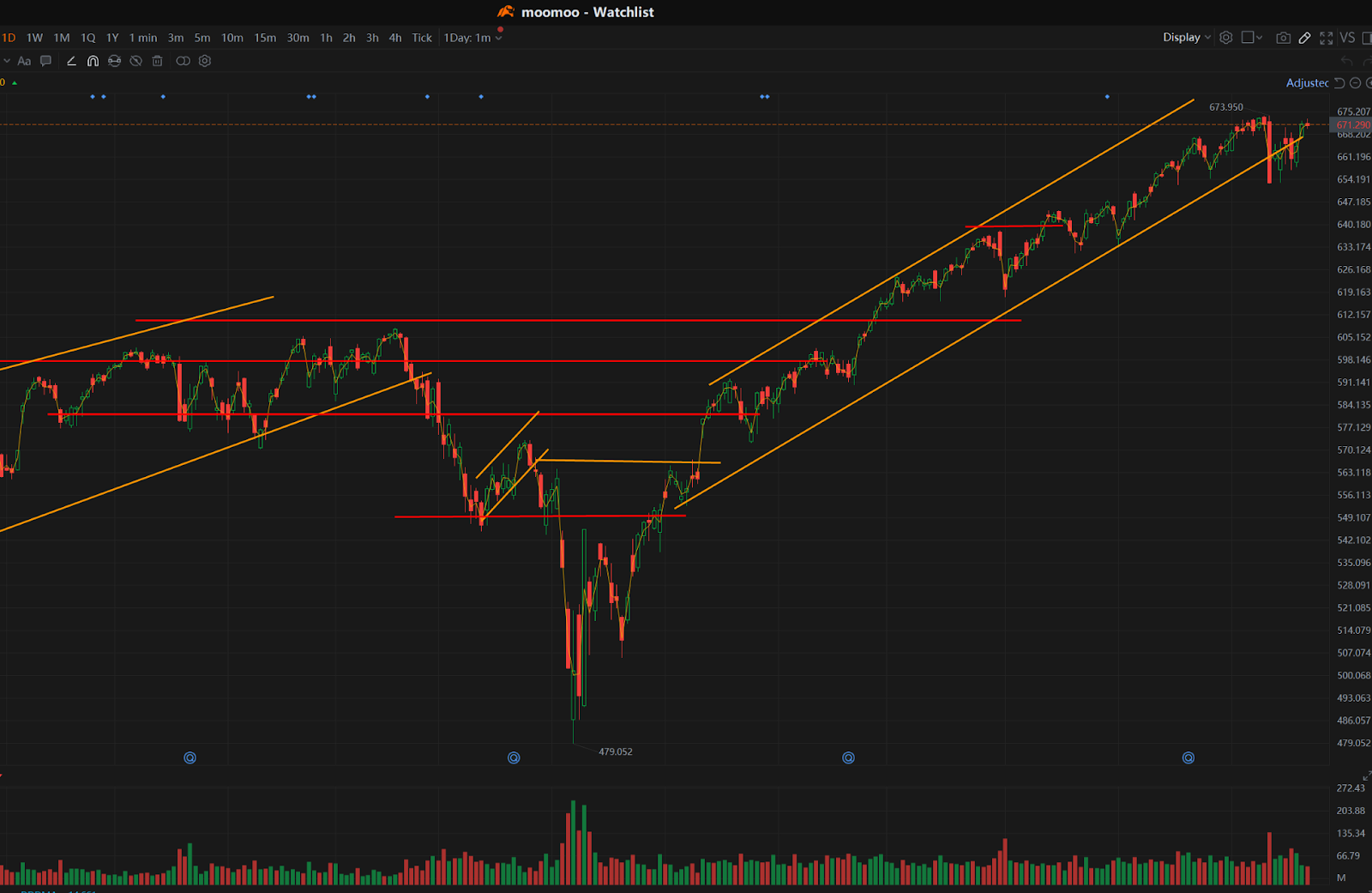Select the 1h interval

[326, 38]
